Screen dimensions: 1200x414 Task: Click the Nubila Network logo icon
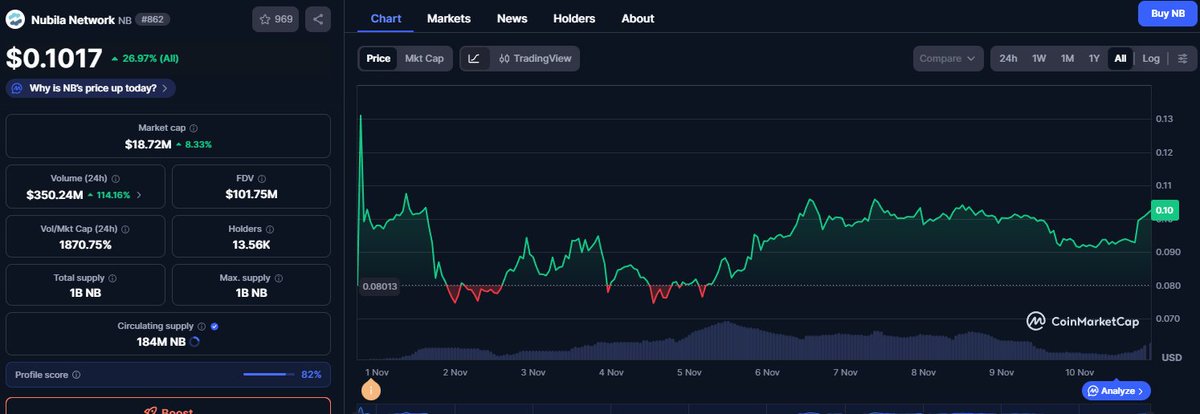15,18
